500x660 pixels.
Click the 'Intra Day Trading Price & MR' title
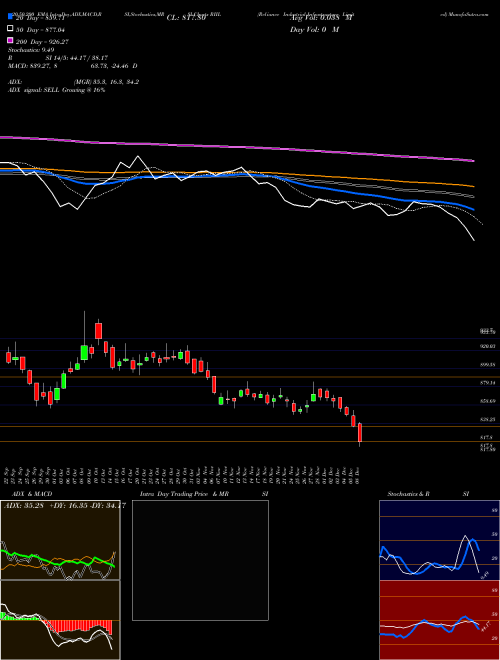(x=184, y=494)
